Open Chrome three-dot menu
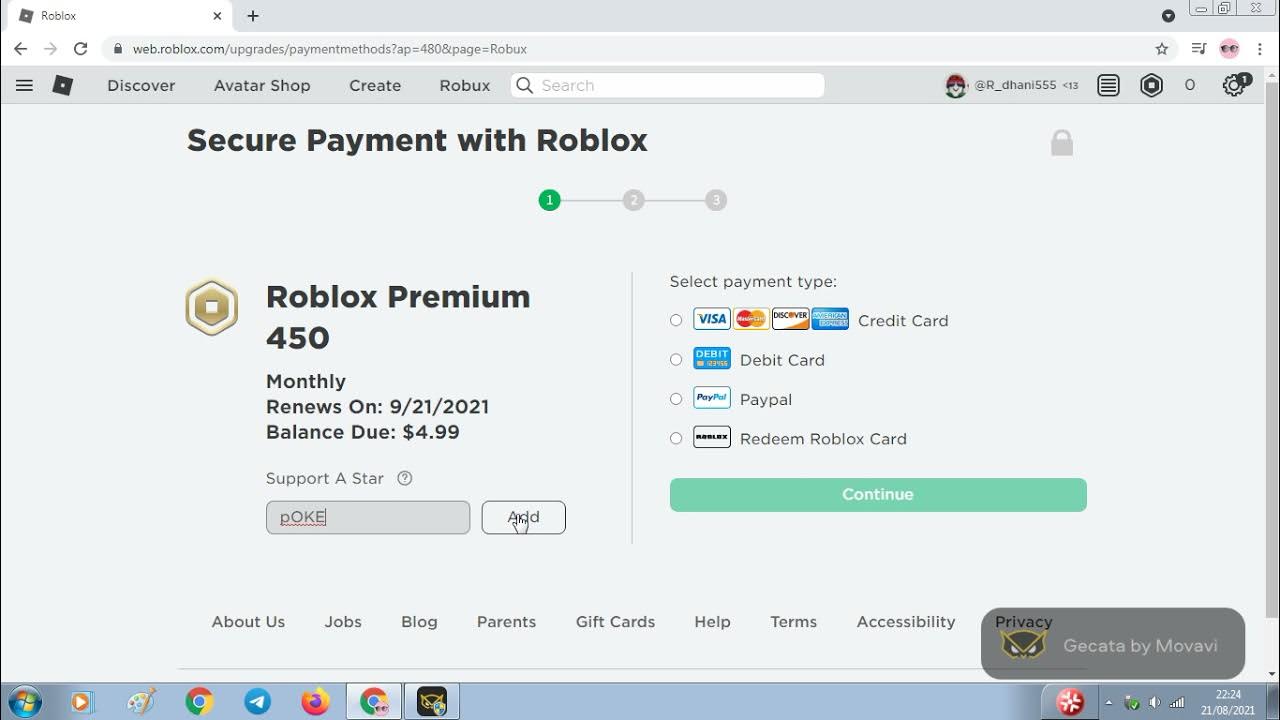Image resolution: width=1280 pixels, height=720 pixels. 1259,48
